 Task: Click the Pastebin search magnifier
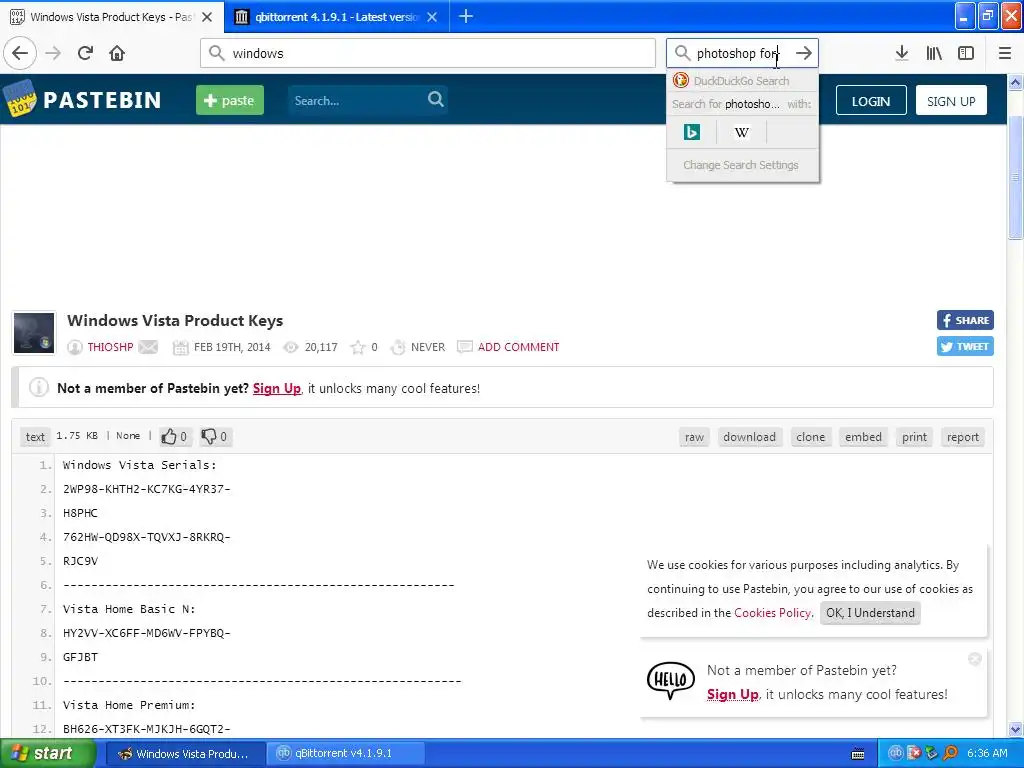click(x=436, y=99)
